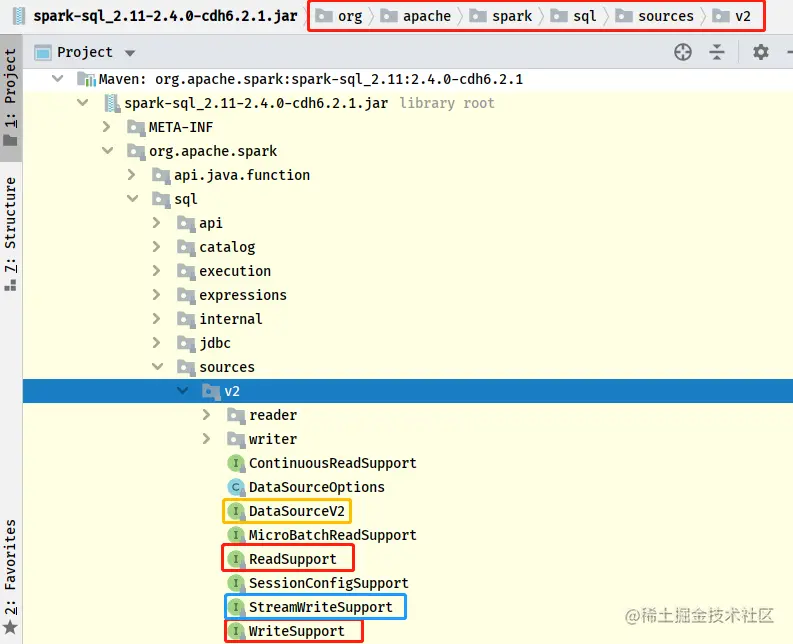The image size is (793, 644).
Task: Collapse the spark-sql jar library root
Action: (82, 103)
